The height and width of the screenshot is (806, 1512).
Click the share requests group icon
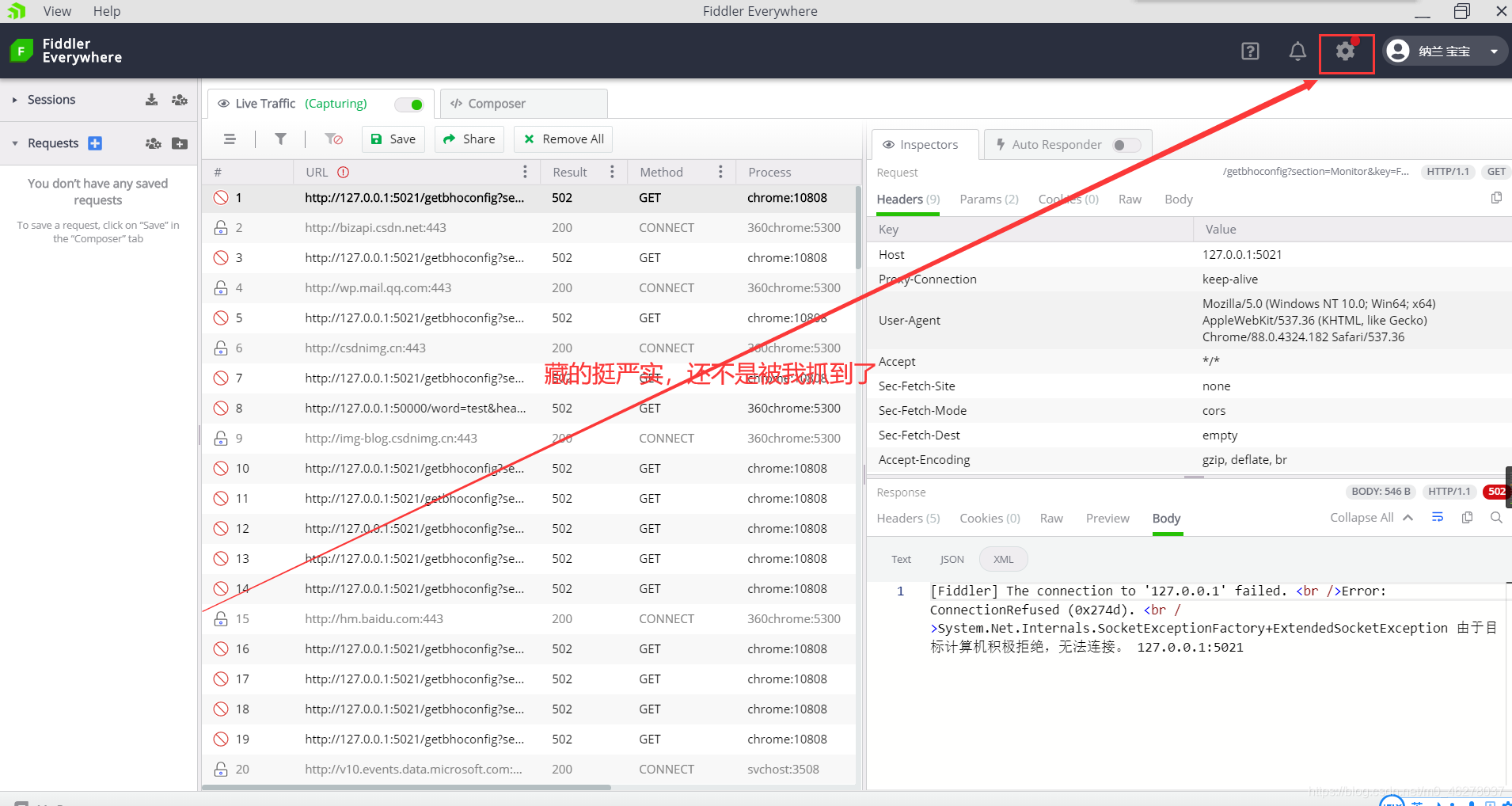tap(154, 143)
